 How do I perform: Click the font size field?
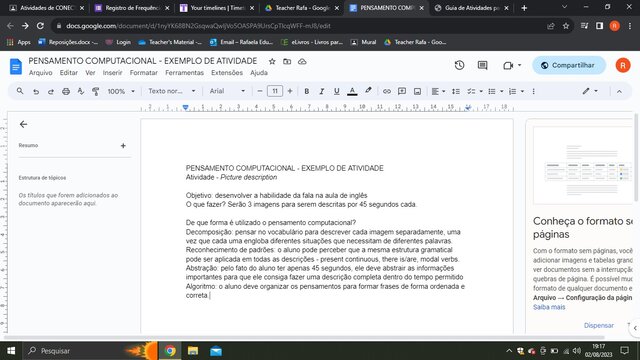point(275,91)
